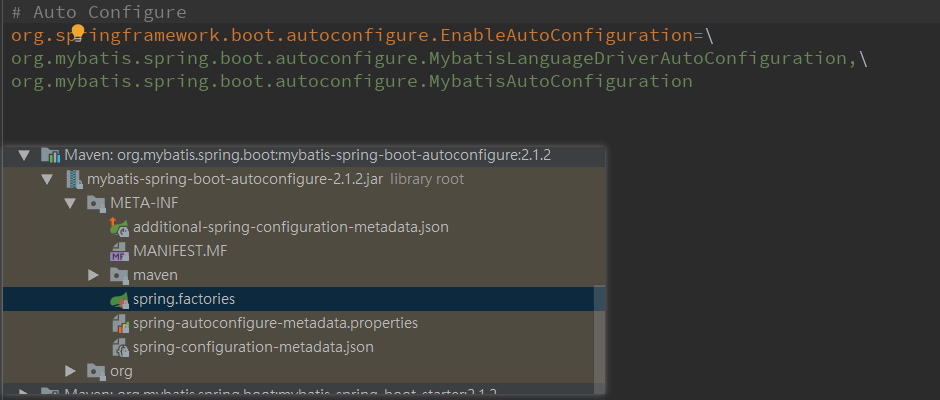Screen dimensions: 940x400
Task: Click the spring-configuration-metadata.json file icon
Action: point(120,347)
